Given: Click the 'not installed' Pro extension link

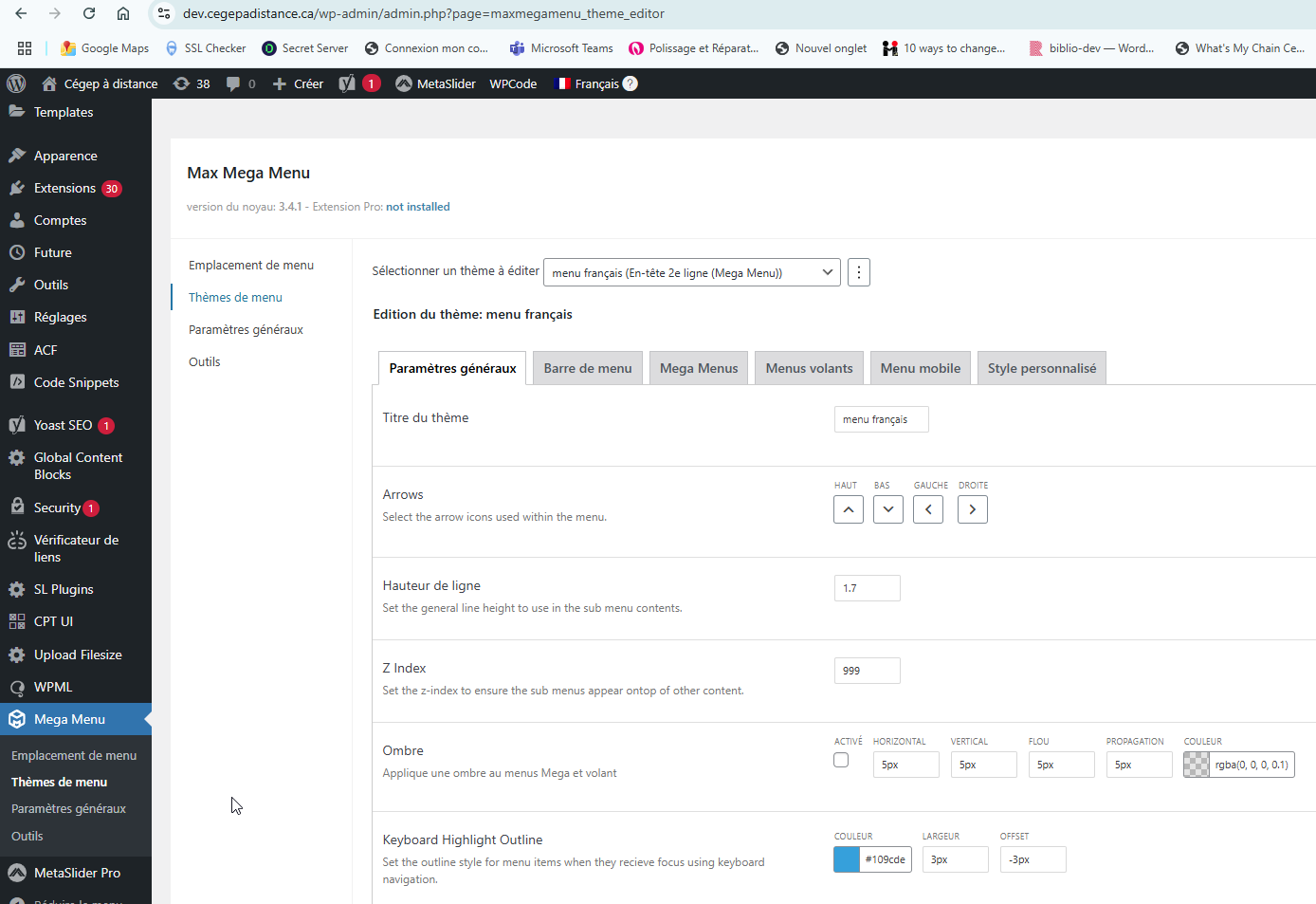Looking at the screenshot, I should click(417, 207).
